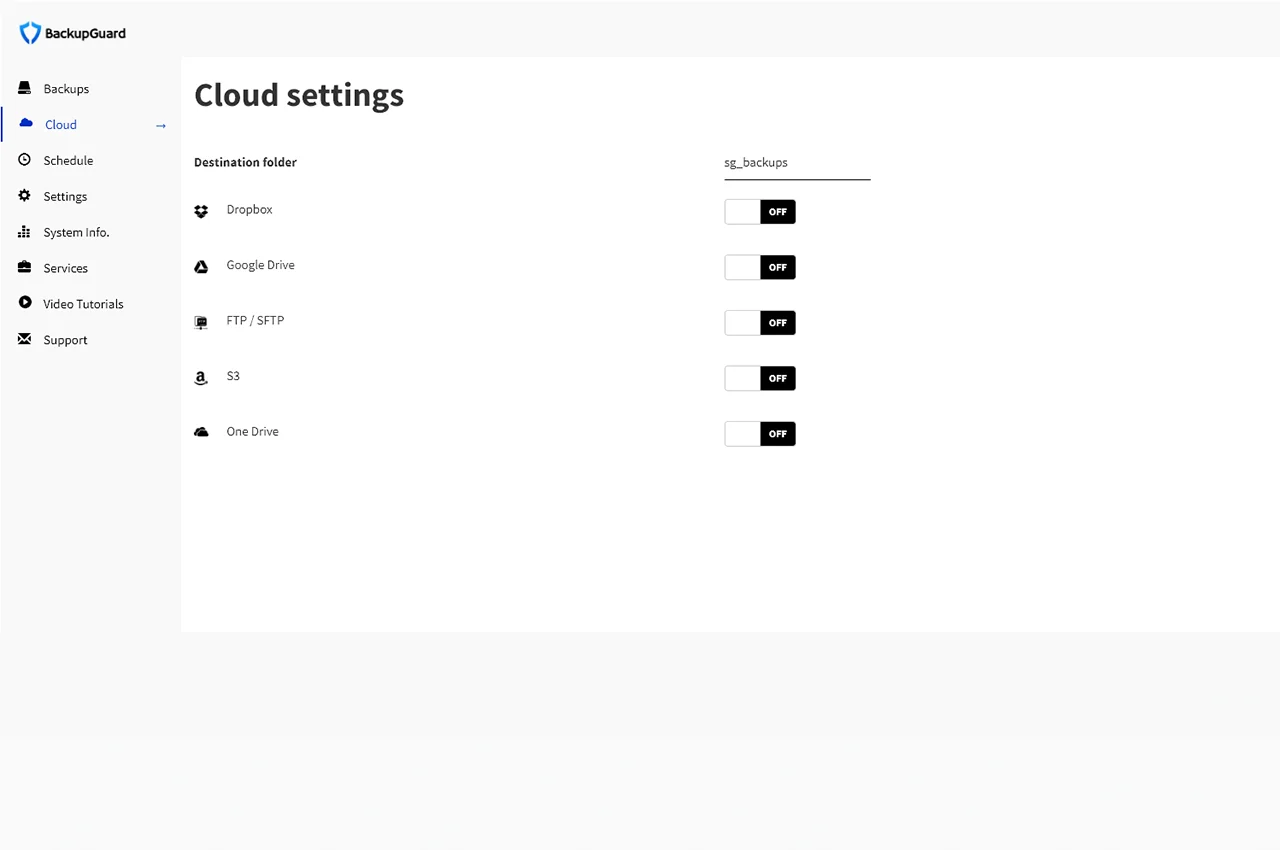The width and height of the screenshot is (1280, 850).
Task: Click the Settings gear icon in sidebar
Action: 24,196
